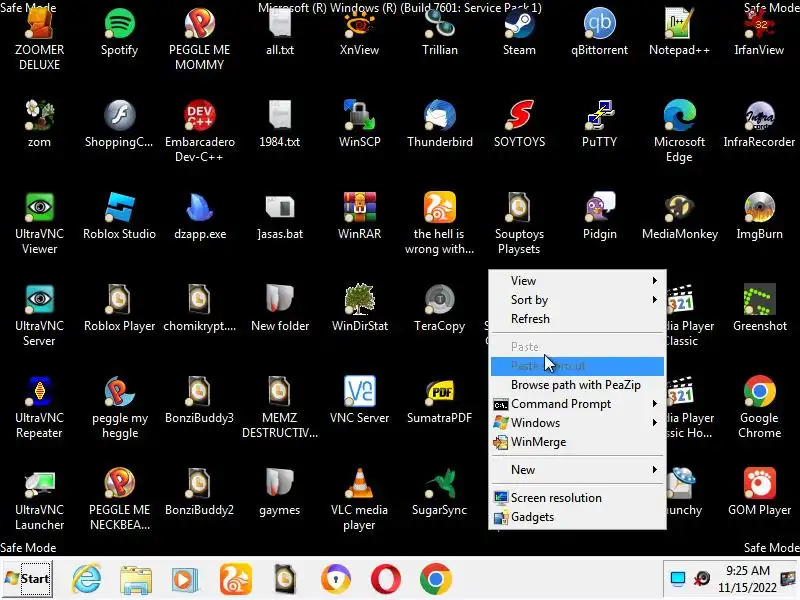Screen dimensions: 800x600
Task: Expand the New submenu
Action: click(577, 469)
